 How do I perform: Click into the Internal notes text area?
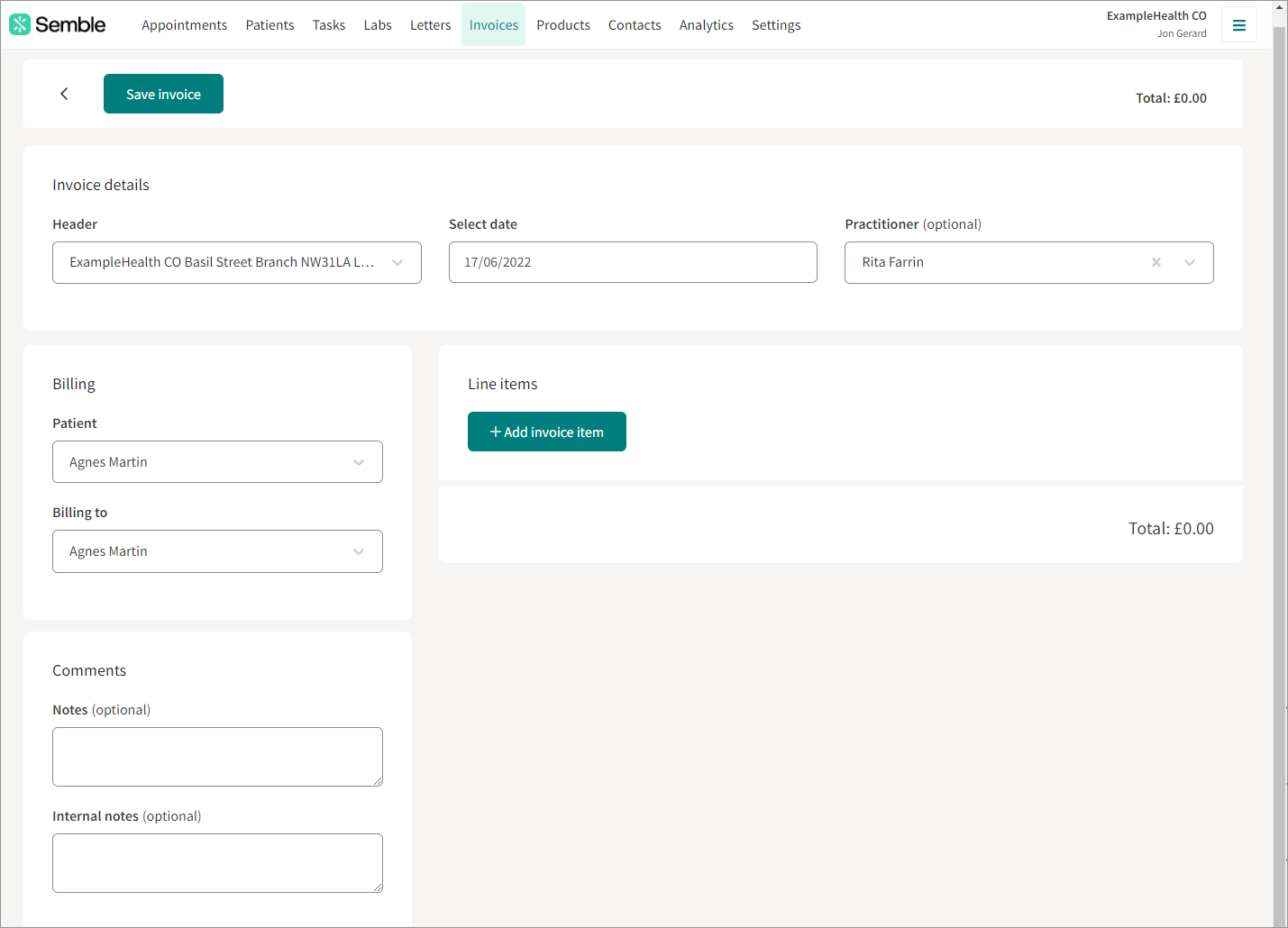tap(217, 863)
